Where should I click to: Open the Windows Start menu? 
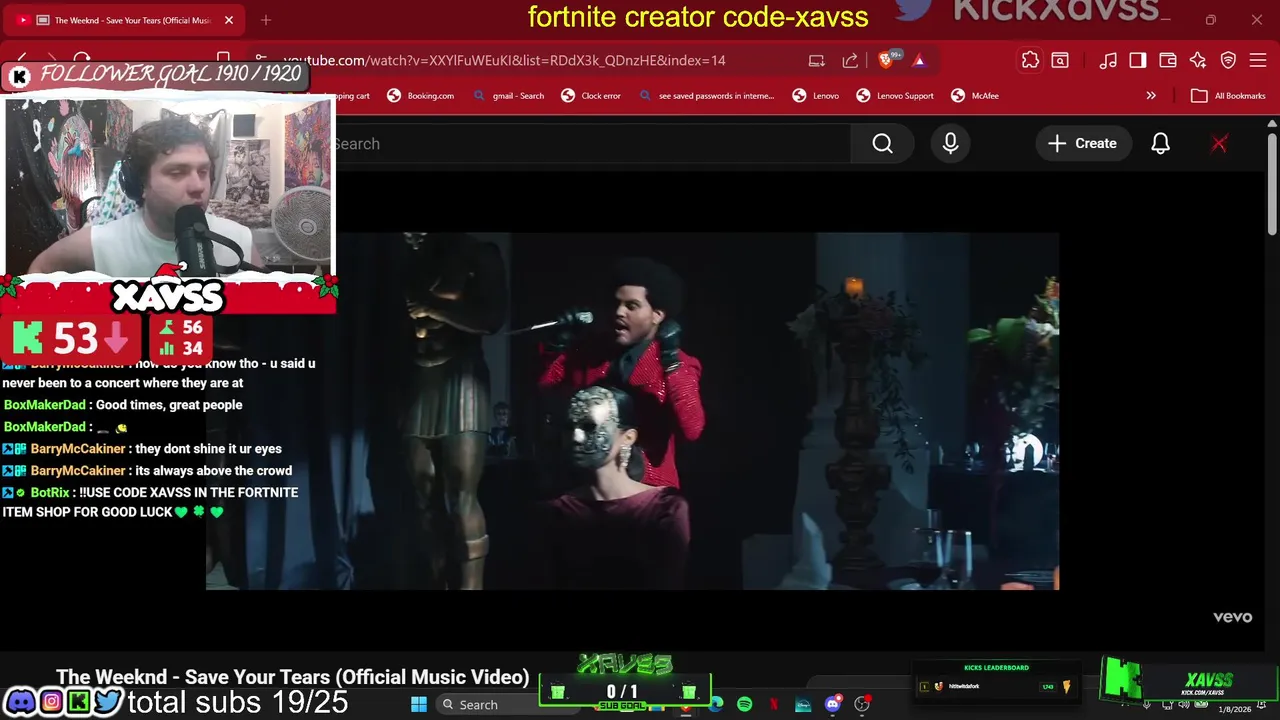pyautogui.click(x=419, y=705)
